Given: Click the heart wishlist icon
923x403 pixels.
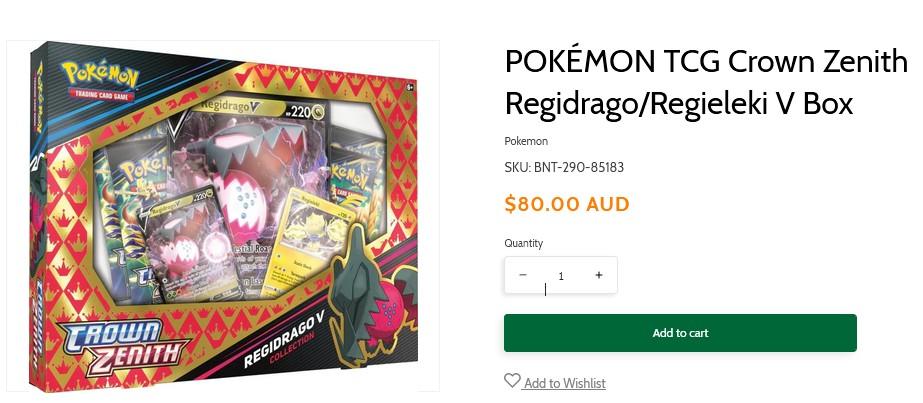Looking at the screenshot, I should [x=512, y=381].
